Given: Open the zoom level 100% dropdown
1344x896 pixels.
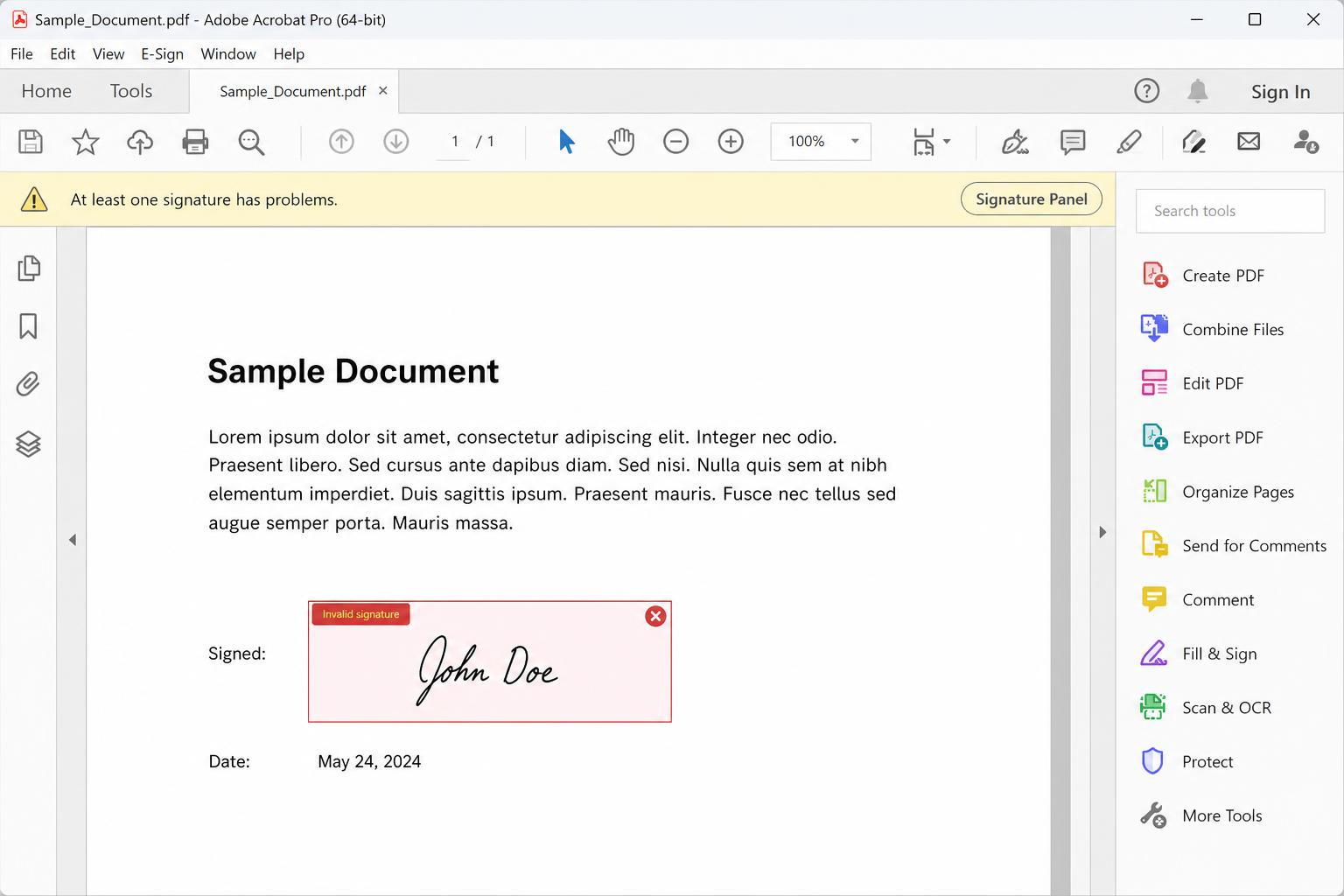Looking at the screenshot, I should coord(821,141).
